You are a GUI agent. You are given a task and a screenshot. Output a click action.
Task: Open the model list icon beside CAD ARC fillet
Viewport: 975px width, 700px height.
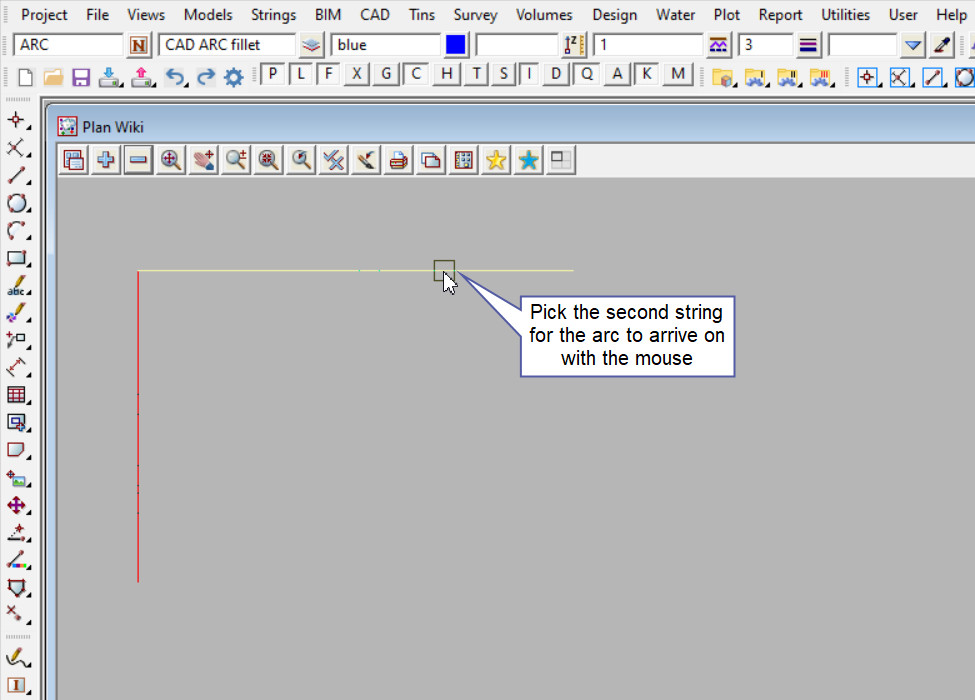[x=312, y=45]
